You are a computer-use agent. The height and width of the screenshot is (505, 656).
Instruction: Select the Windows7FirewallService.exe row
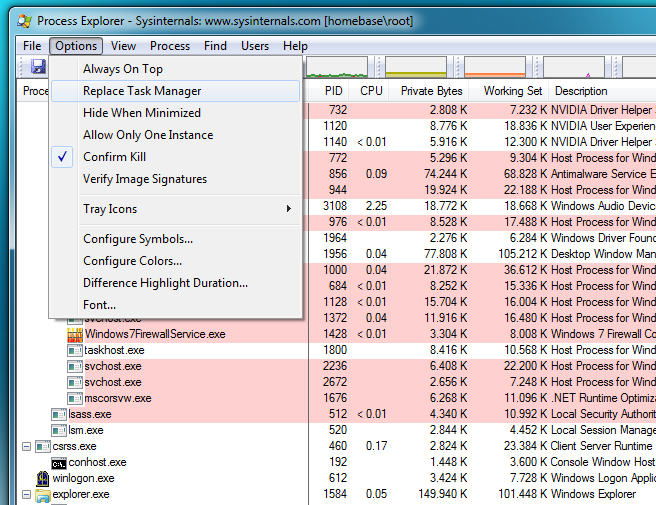click(x=336, y=334)
